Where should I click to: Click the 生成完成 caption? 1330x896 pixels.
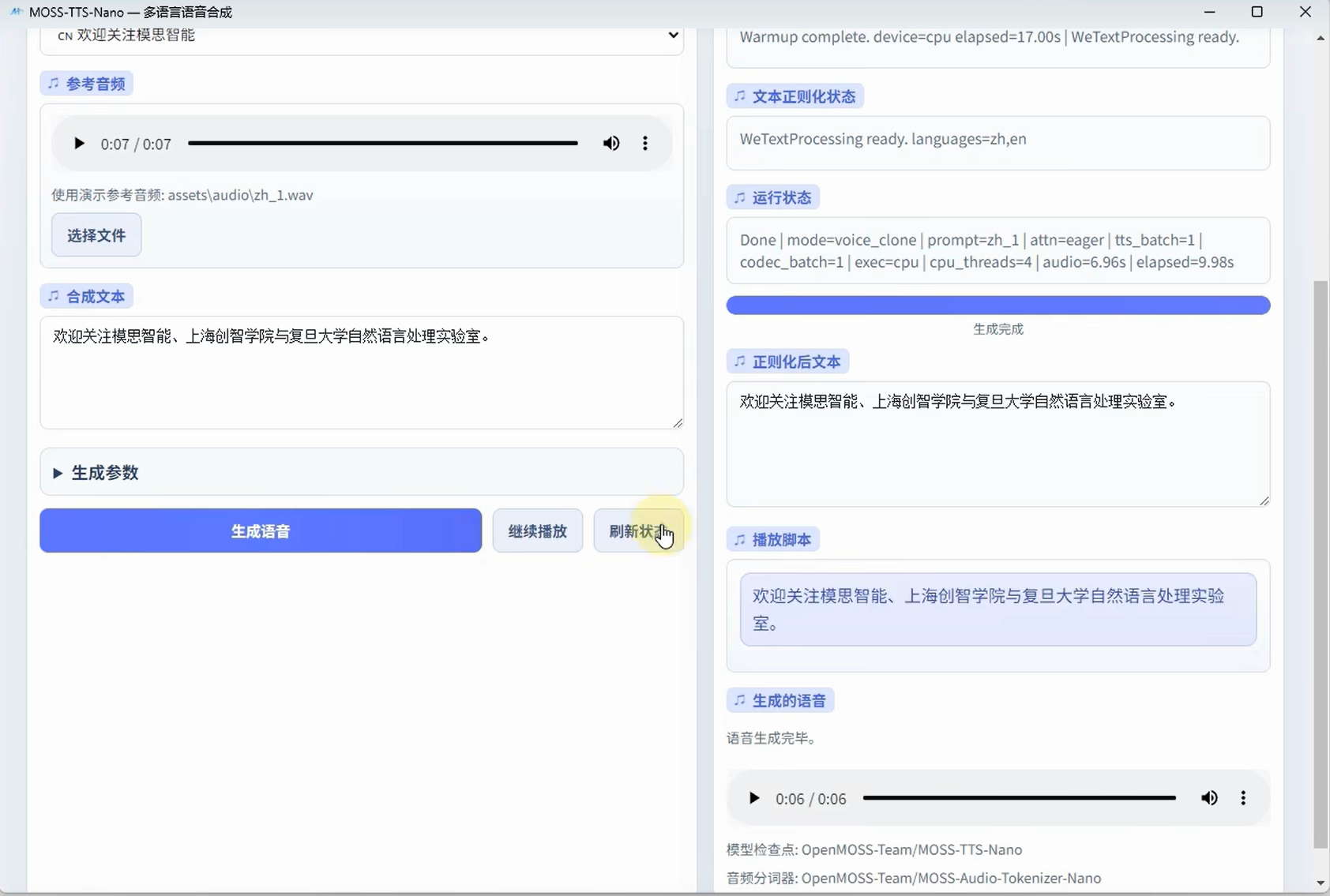(x=998, y=329)
